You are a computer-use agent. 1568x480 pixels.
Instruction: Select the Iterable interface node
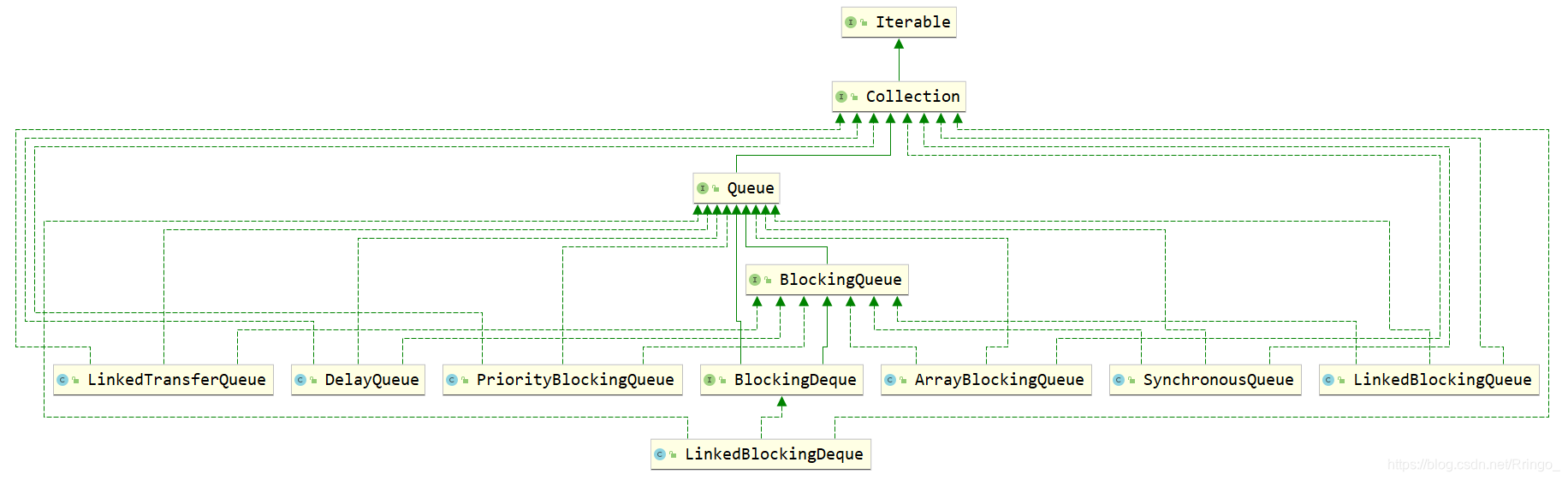pos(899,22)
